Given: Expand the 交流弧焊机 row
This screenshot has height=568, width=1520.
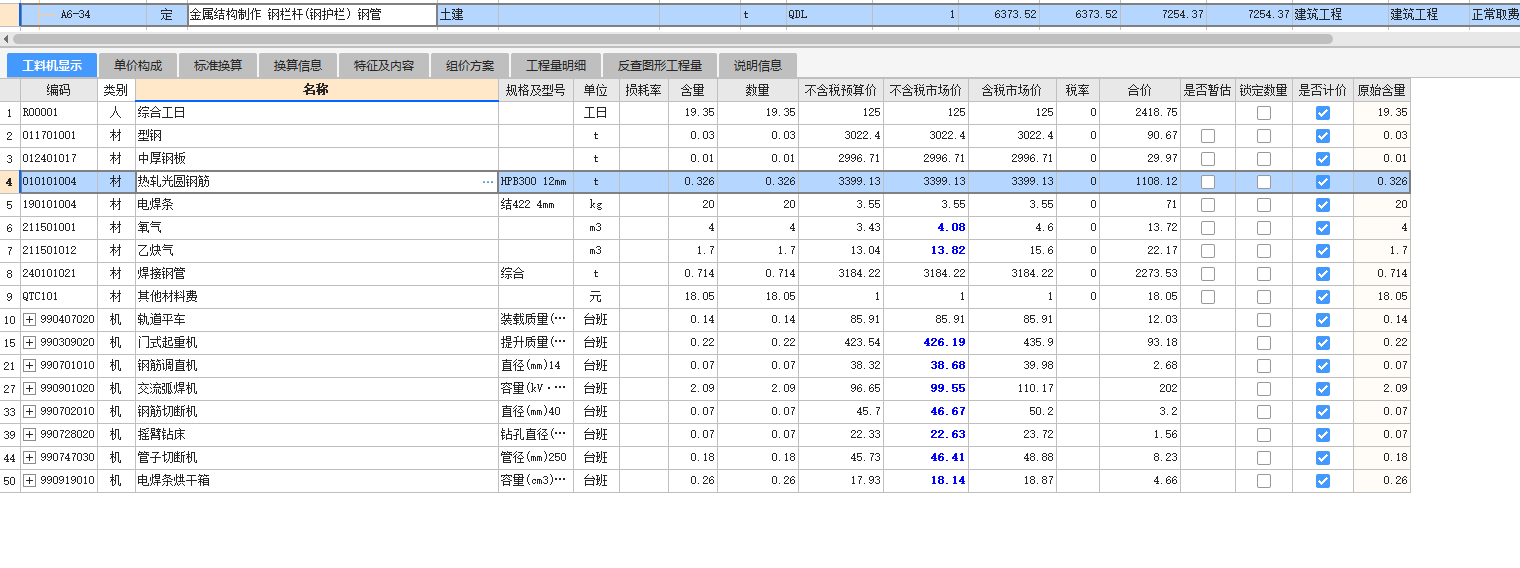Looking at the screenshot, I should point(29,389).
